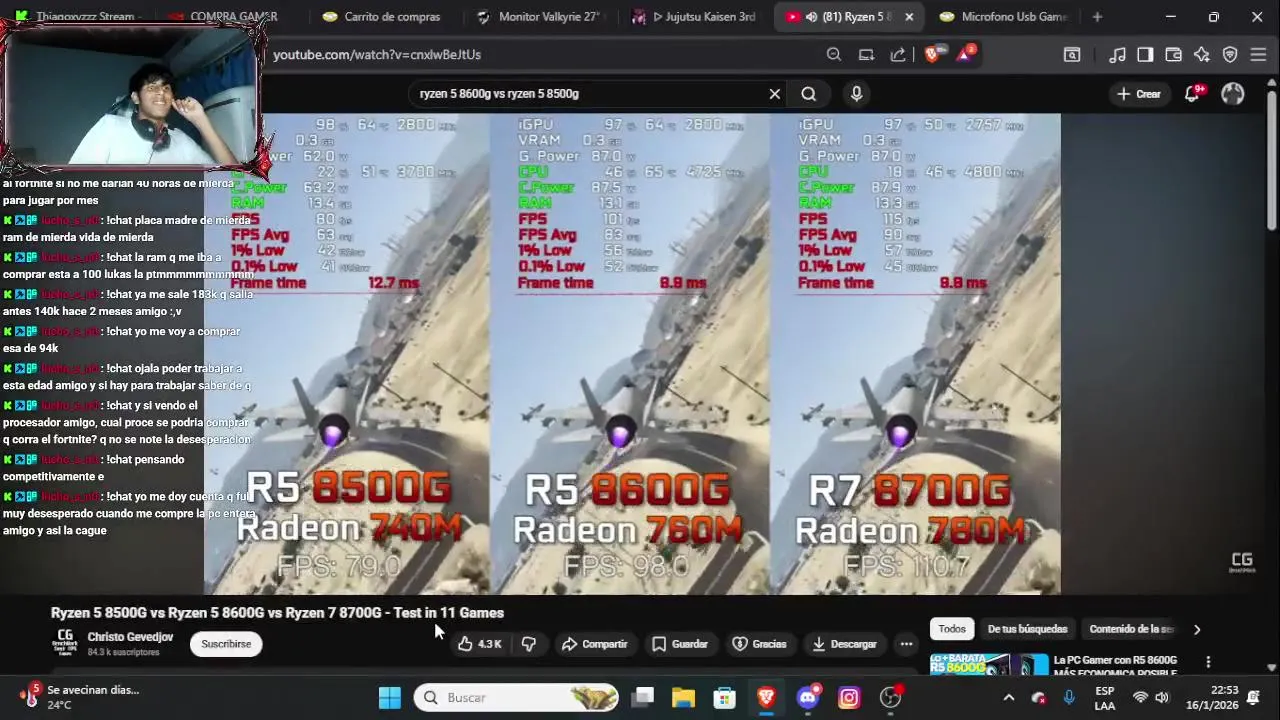Open Christo Gevedjov channel name link
This screenshot has height=720, width=1280.
130,637
